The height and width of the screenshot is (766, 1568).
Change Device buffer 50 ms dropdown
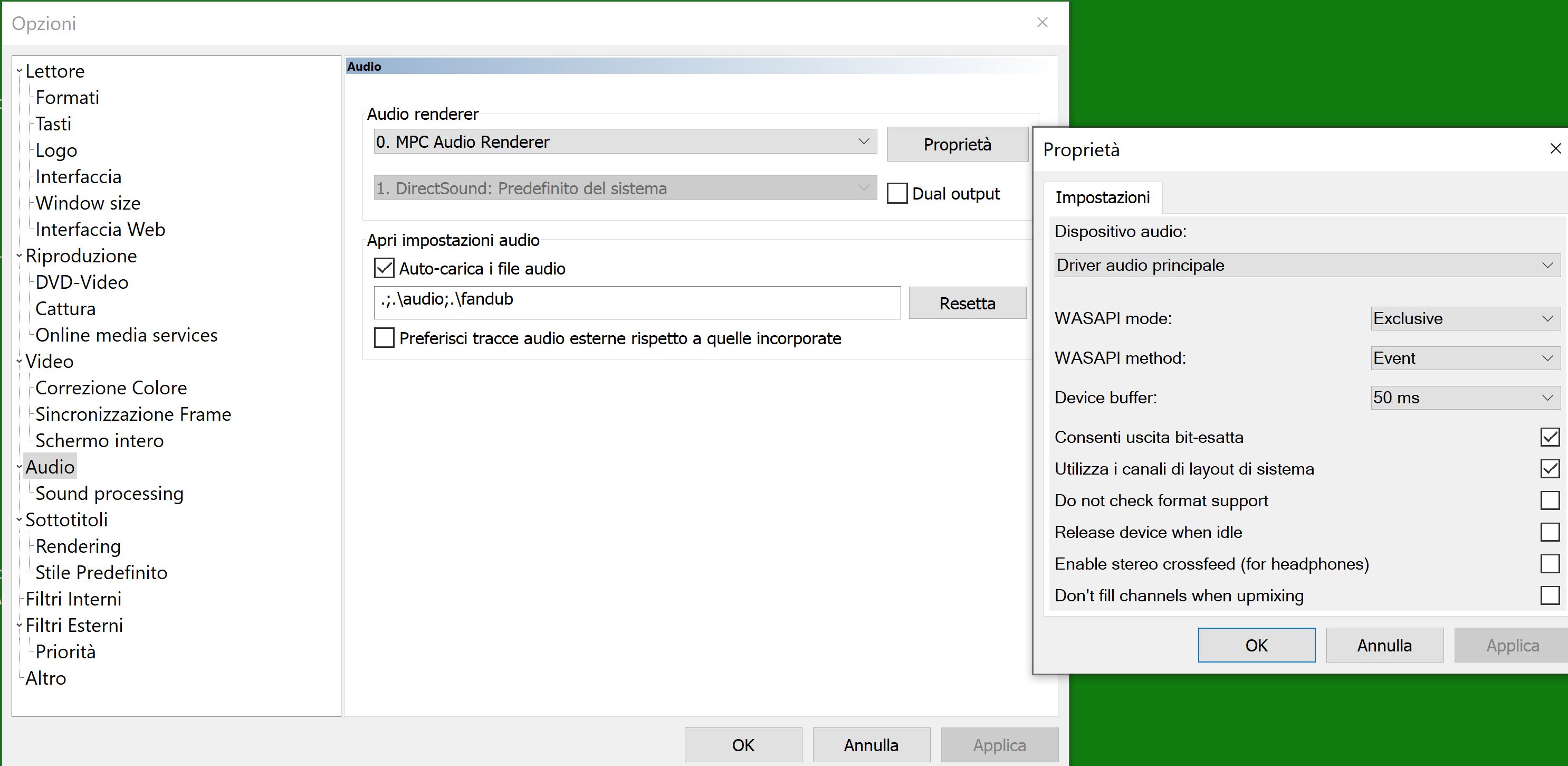click(x=1466, y=398)
